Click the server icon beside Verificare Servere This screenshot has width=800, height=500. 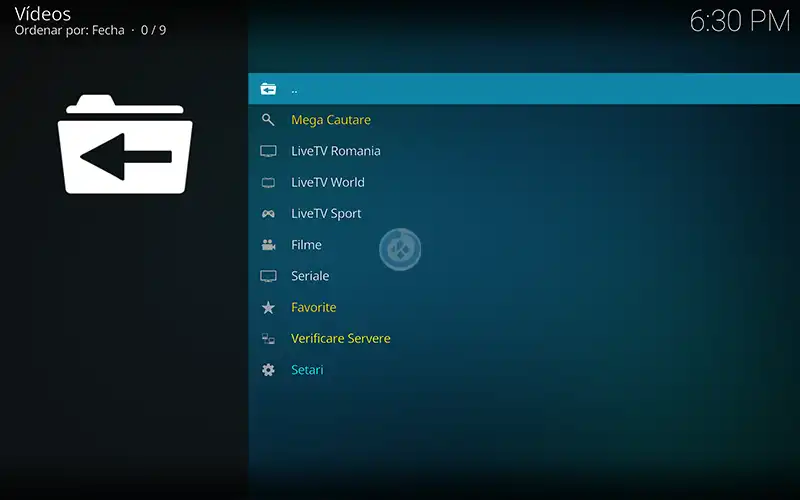(x=268, y=339)
